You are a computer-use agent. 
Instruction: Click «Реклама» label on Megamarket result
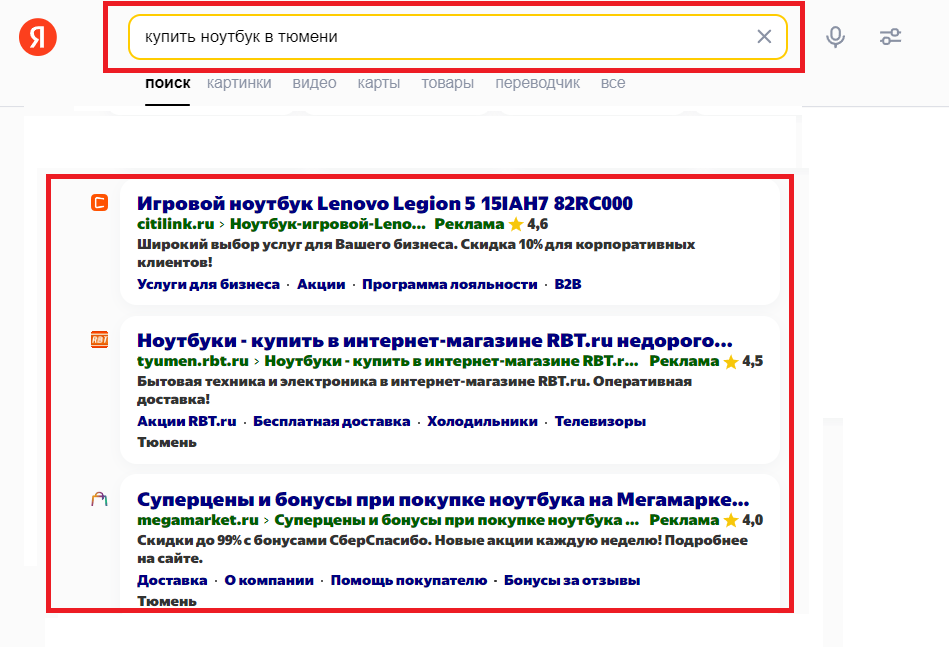click(684, 520)
